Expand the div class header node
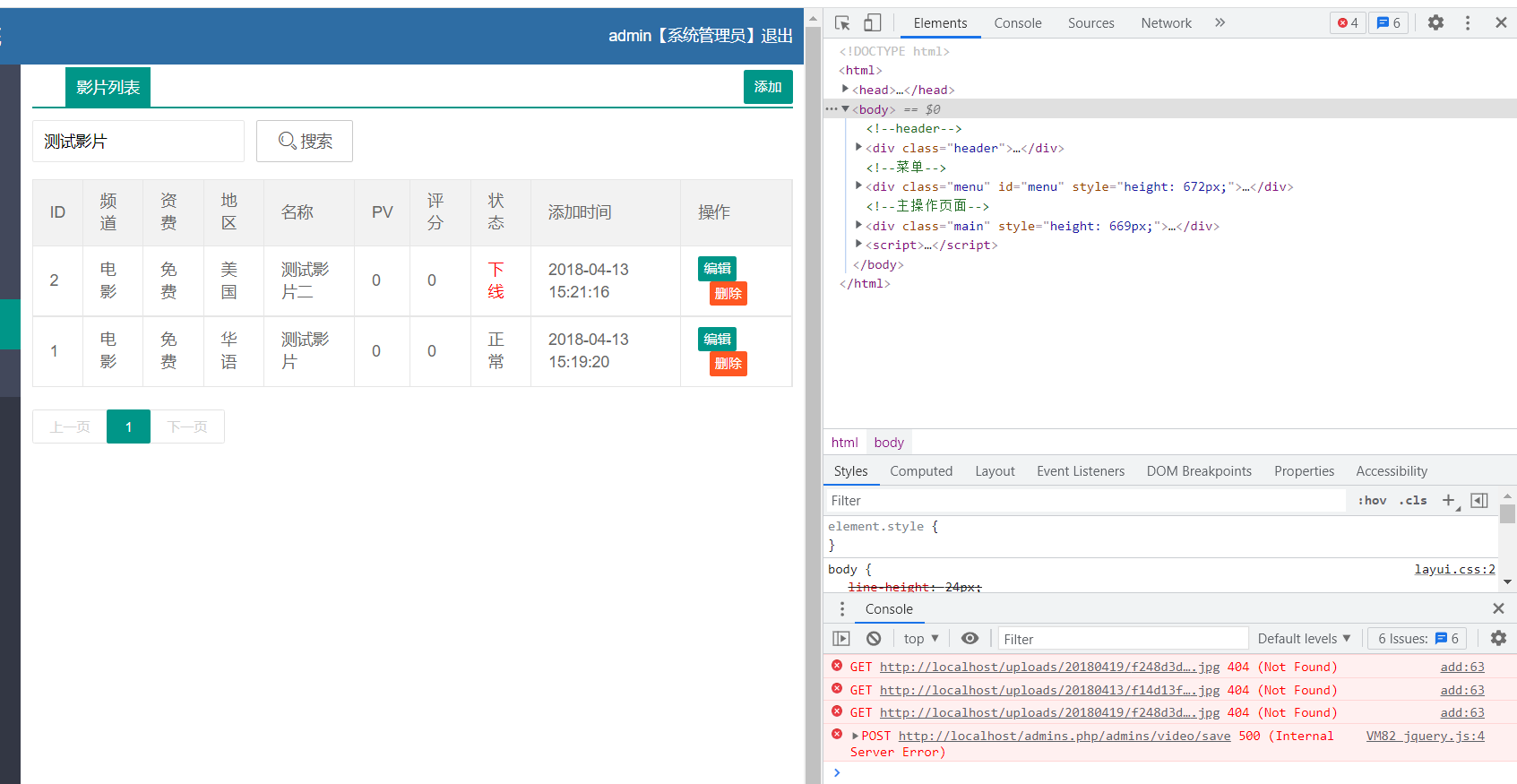This screenshot has width=1517, height=784. pyautogui.click(x=858, y=148)
